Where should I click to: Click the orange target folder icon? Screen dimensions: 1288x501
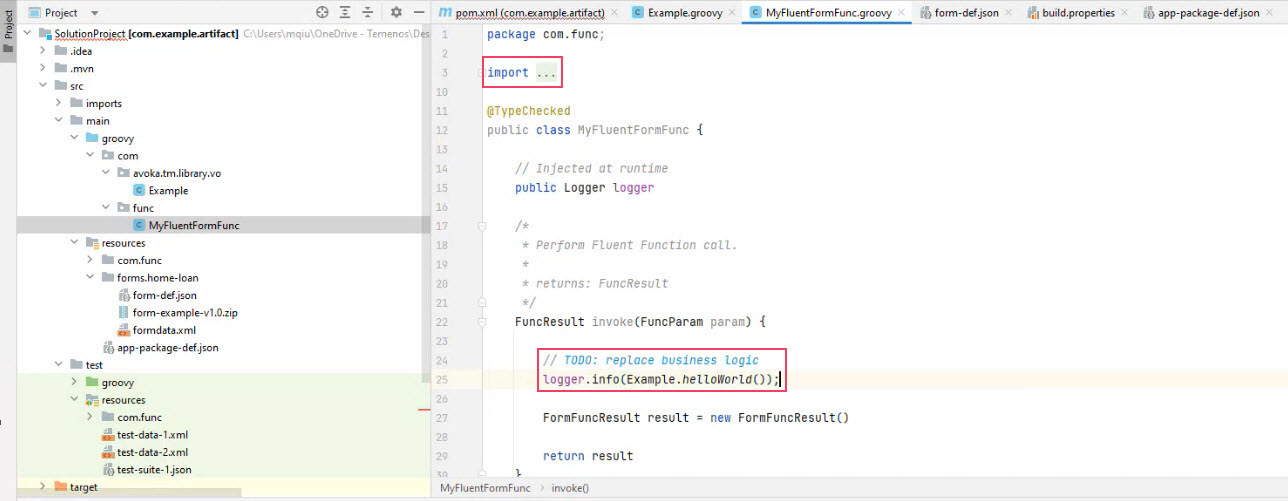coord(61,486)
